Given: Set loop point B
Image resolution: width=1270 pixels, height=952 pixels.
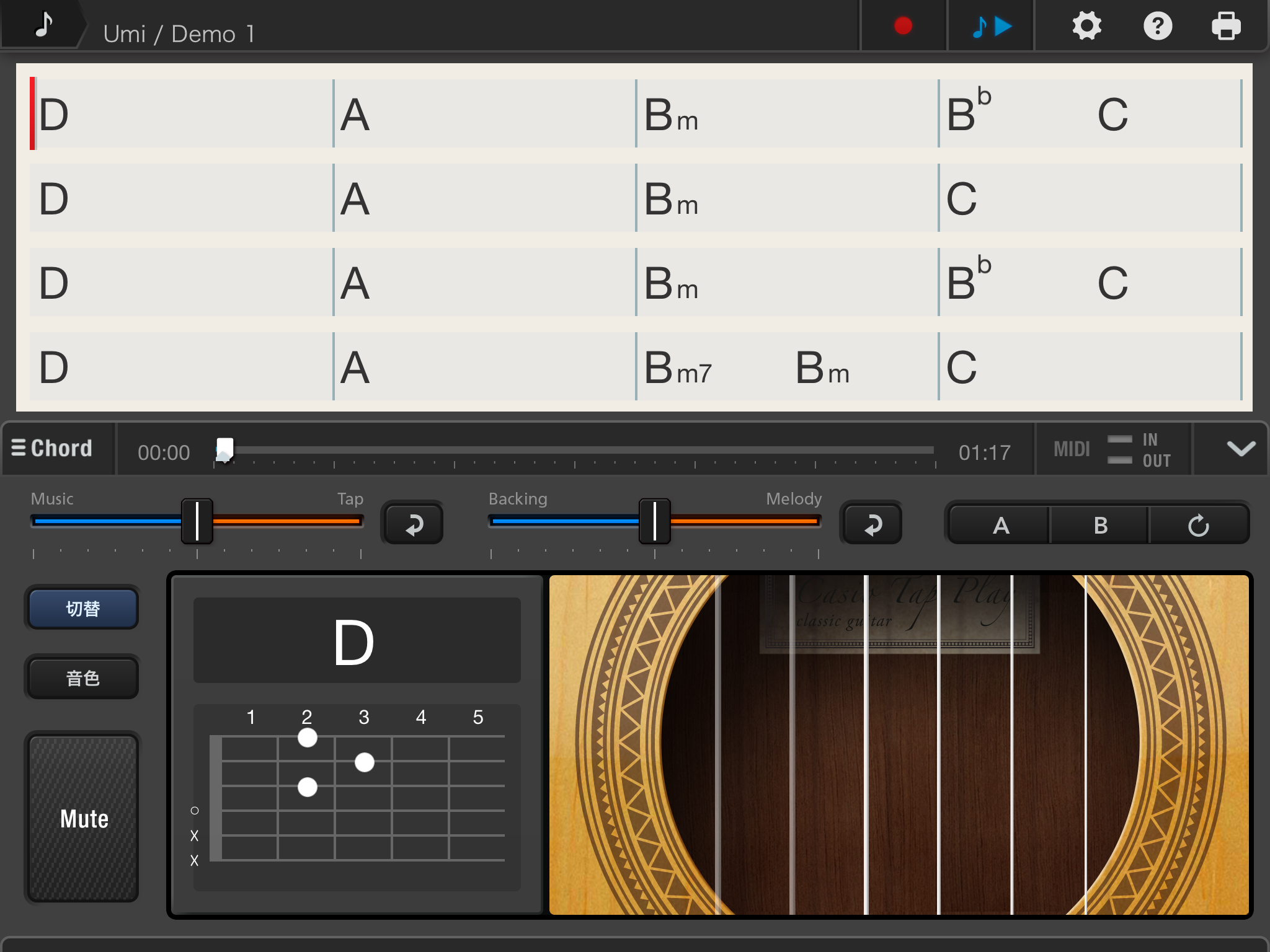Looking at the screenshot, I should (x=1100, y=525).
